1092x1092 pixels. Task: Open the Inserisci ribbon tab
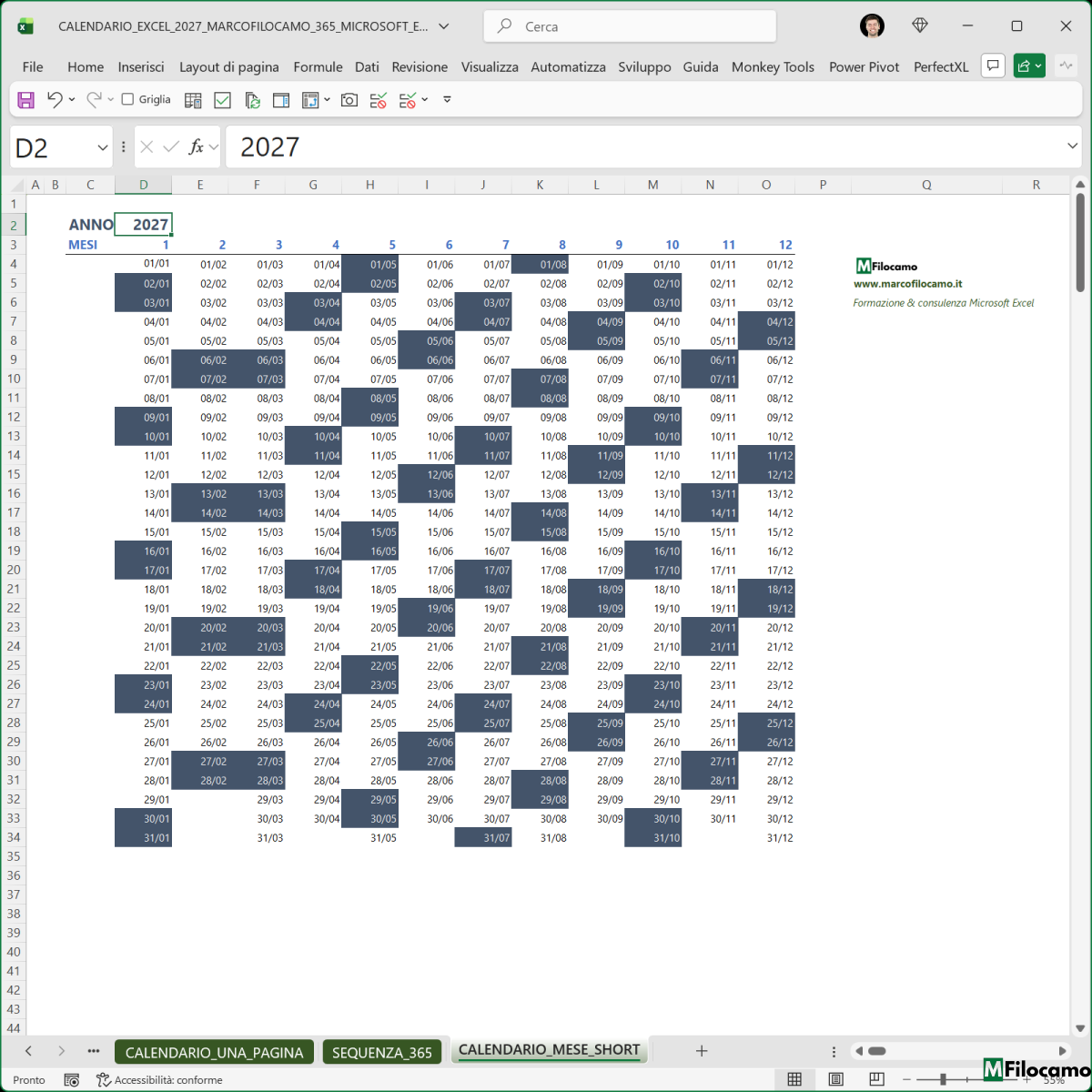(141, 66)
